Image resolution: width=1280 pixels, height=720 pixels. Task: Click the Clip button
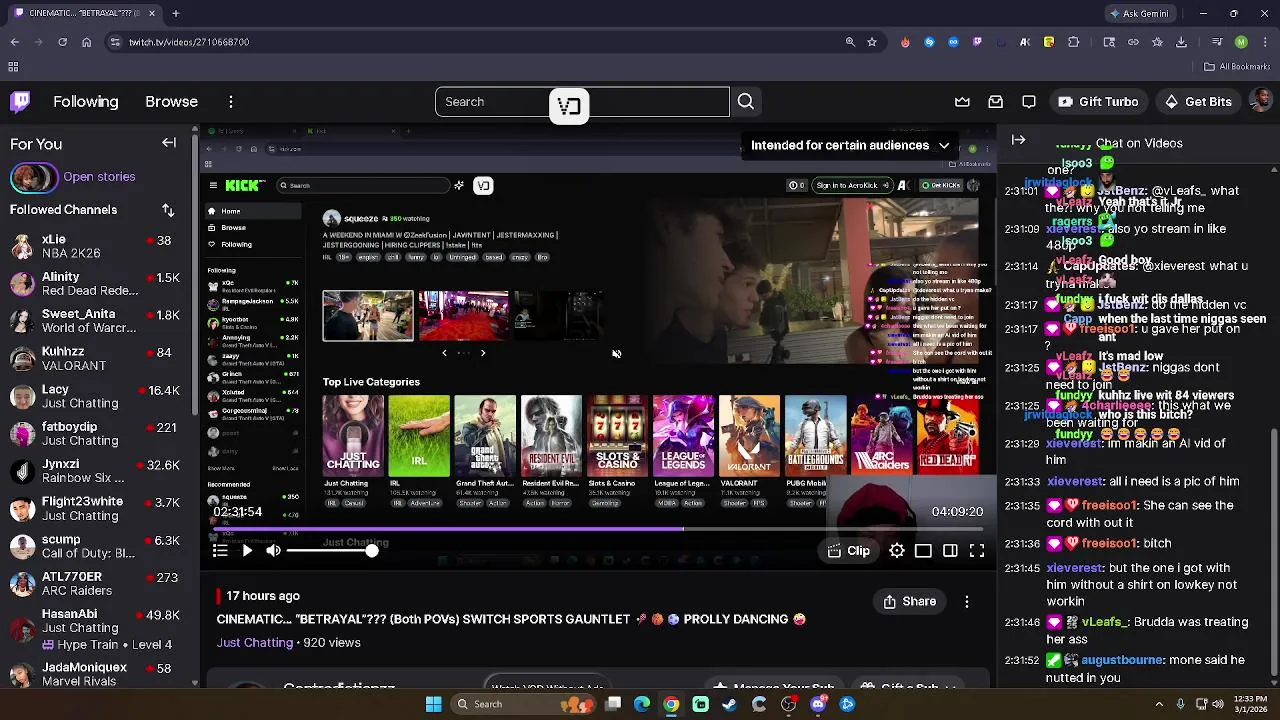click(x=848, y=551)
